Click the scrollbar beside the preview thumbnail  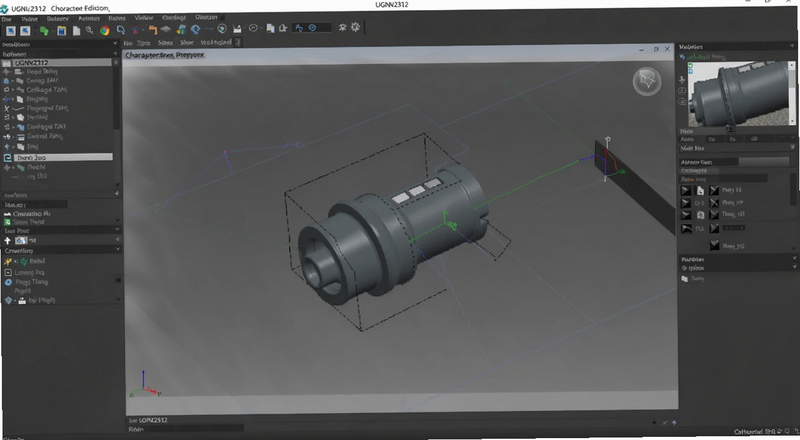click(792, 93)
